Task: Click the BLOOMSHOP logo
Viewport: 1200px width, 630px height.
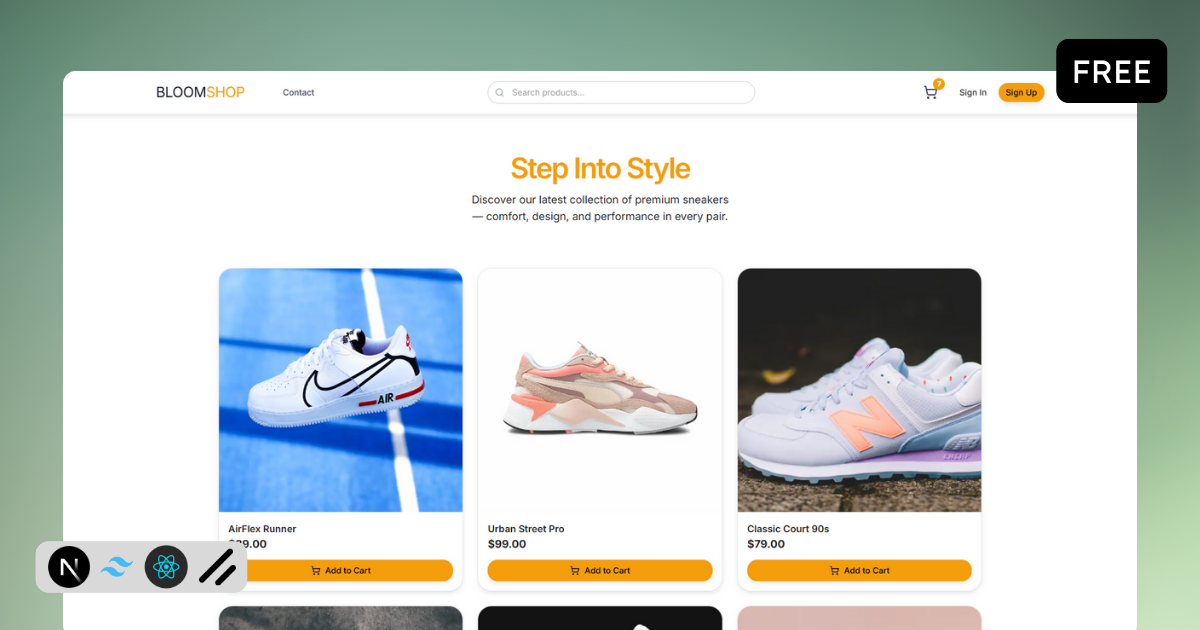Action: (200, 91)
